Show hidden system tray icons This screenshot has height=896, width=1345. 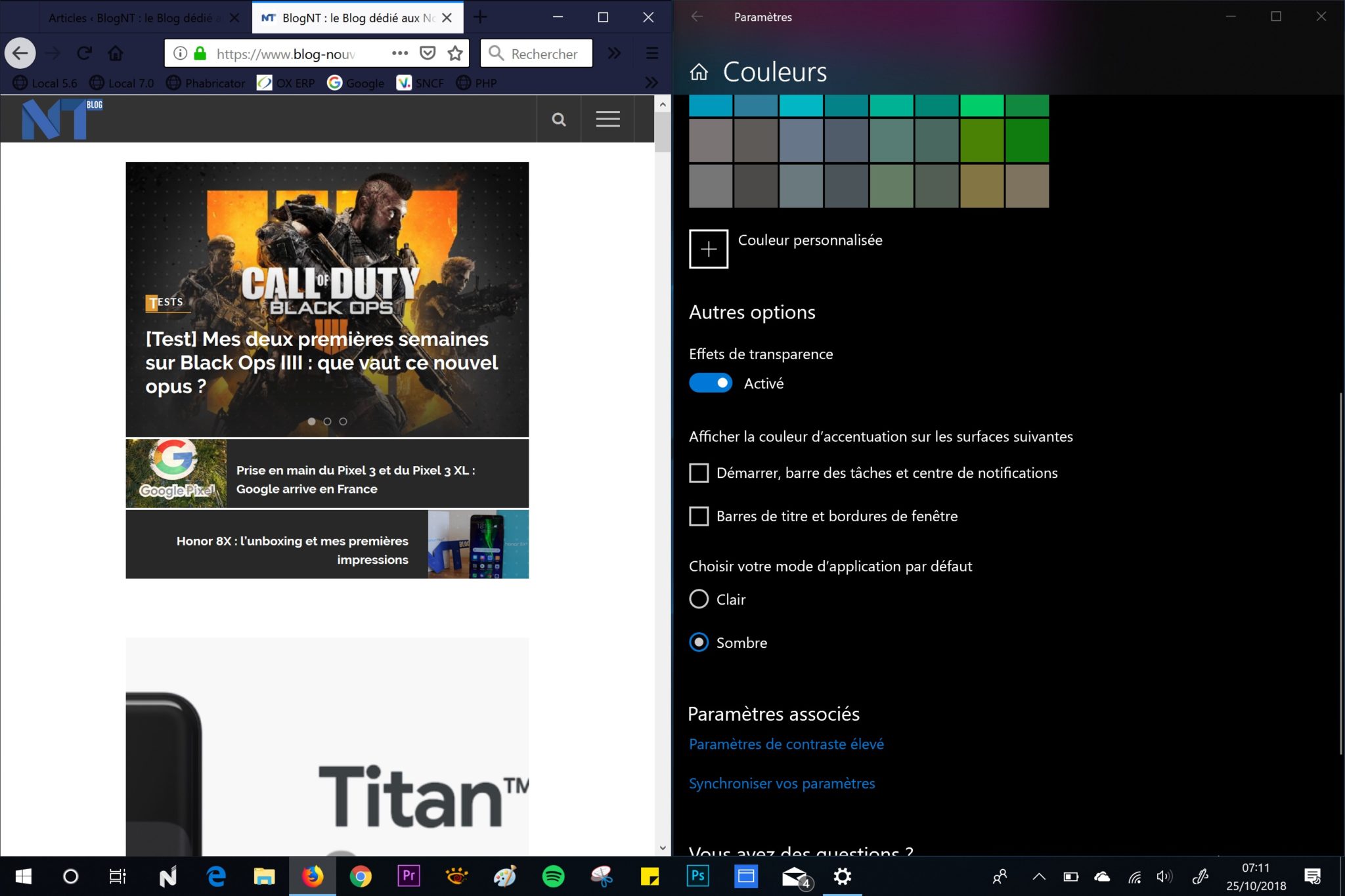click(x=1039, y=876)
